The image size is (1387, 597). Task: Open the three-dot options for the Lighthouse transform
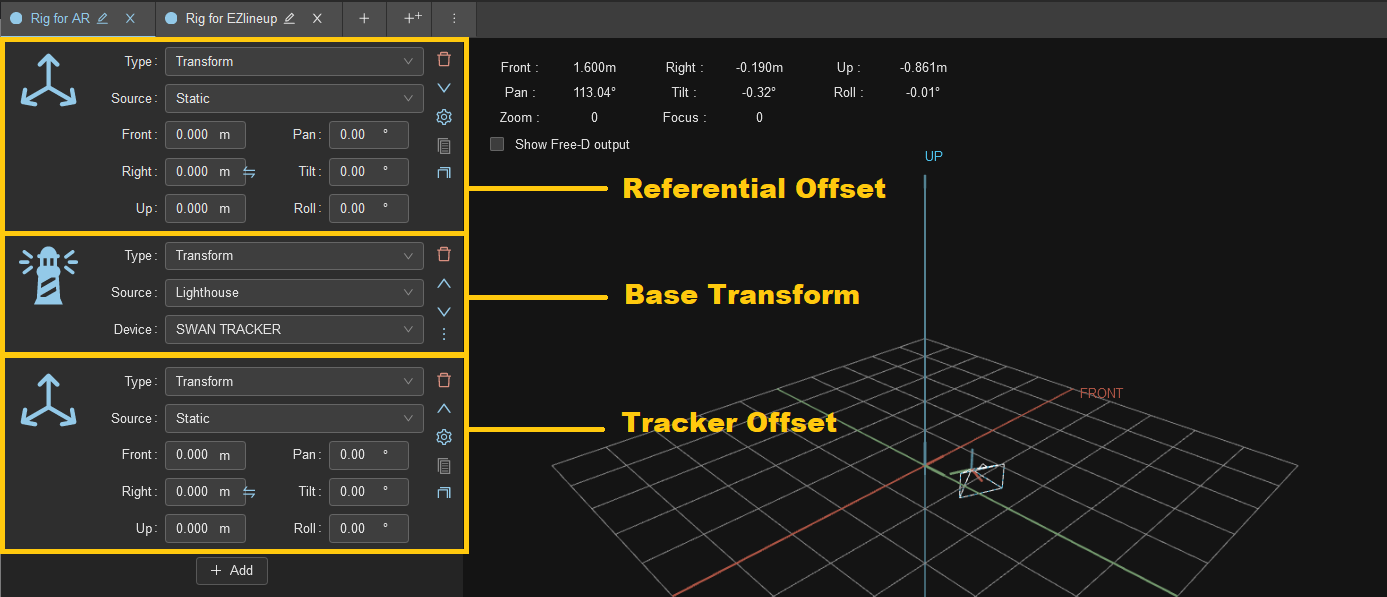pos(444,334)
